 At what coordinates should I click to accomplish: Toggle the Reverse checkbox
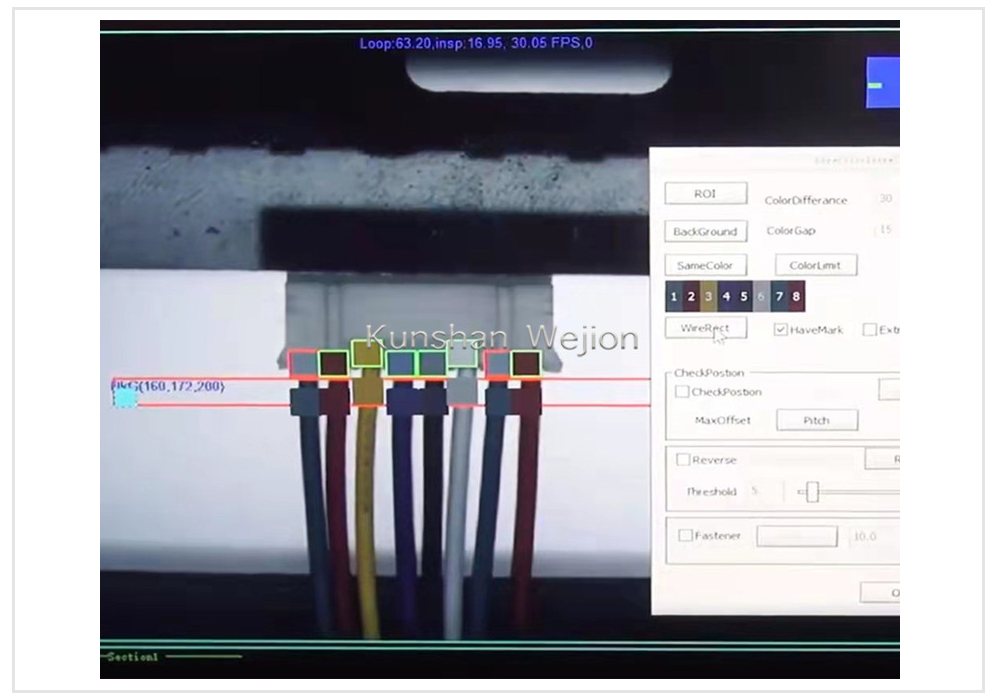click(x=683, y=460)
